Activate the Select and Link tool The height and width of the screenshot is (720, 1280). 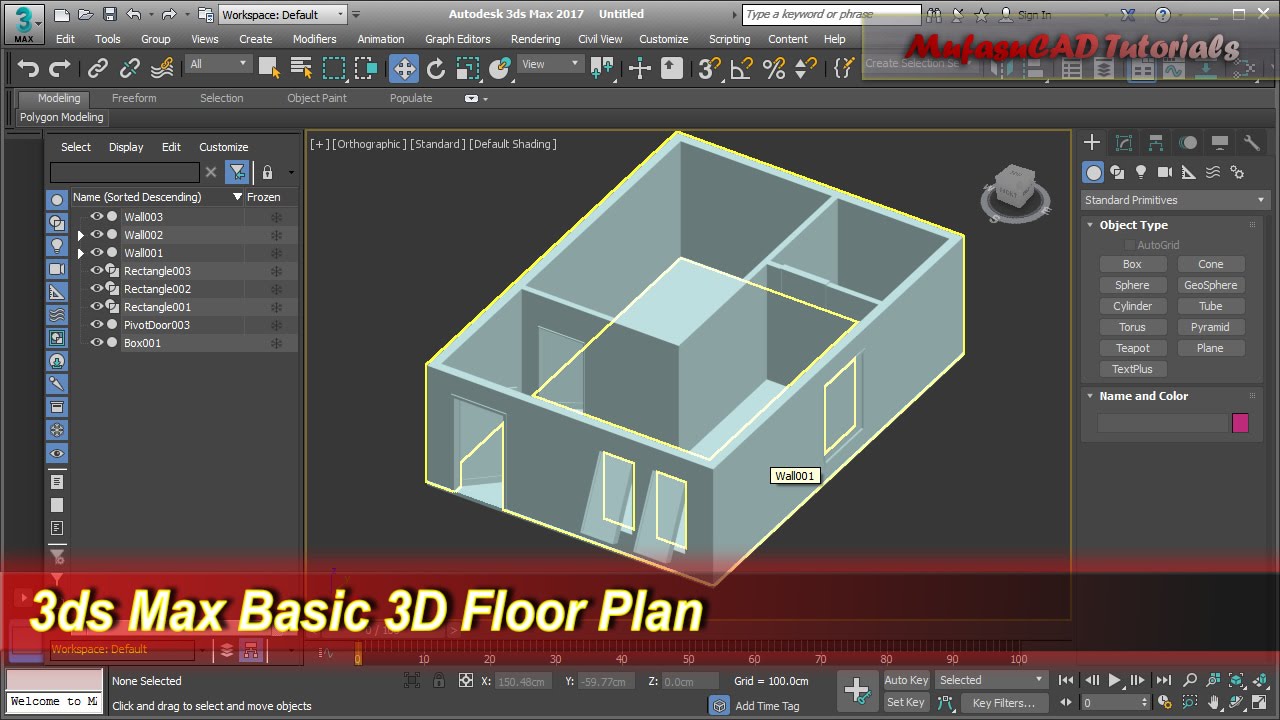click(97, 68)
